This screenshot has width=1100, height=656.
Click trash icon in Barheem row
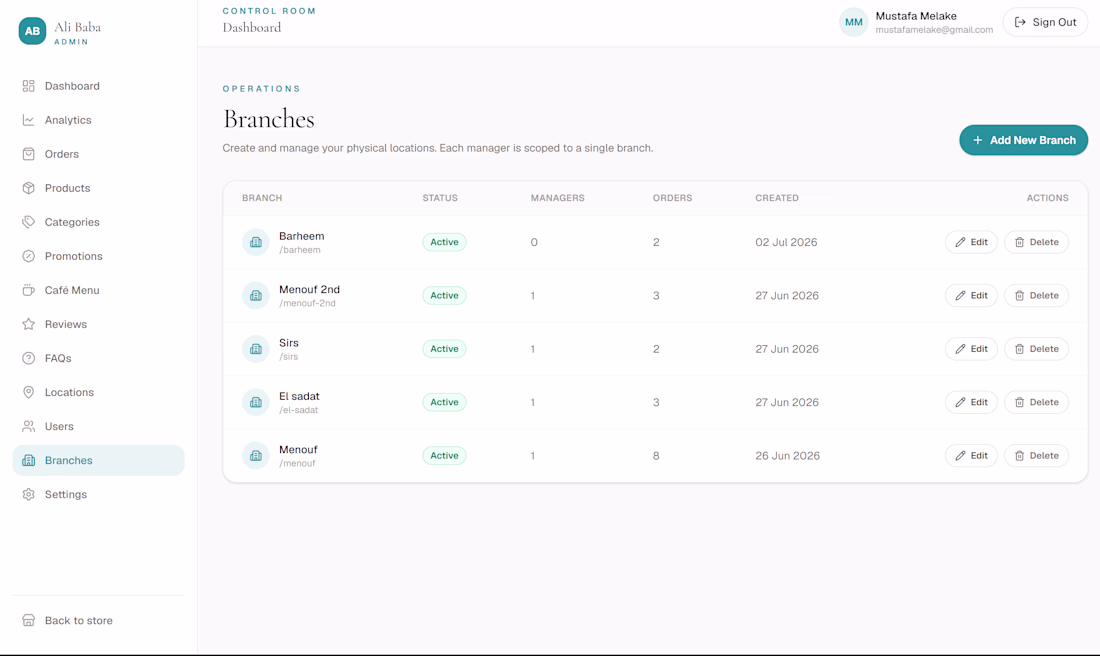[x=1019, y=242]
